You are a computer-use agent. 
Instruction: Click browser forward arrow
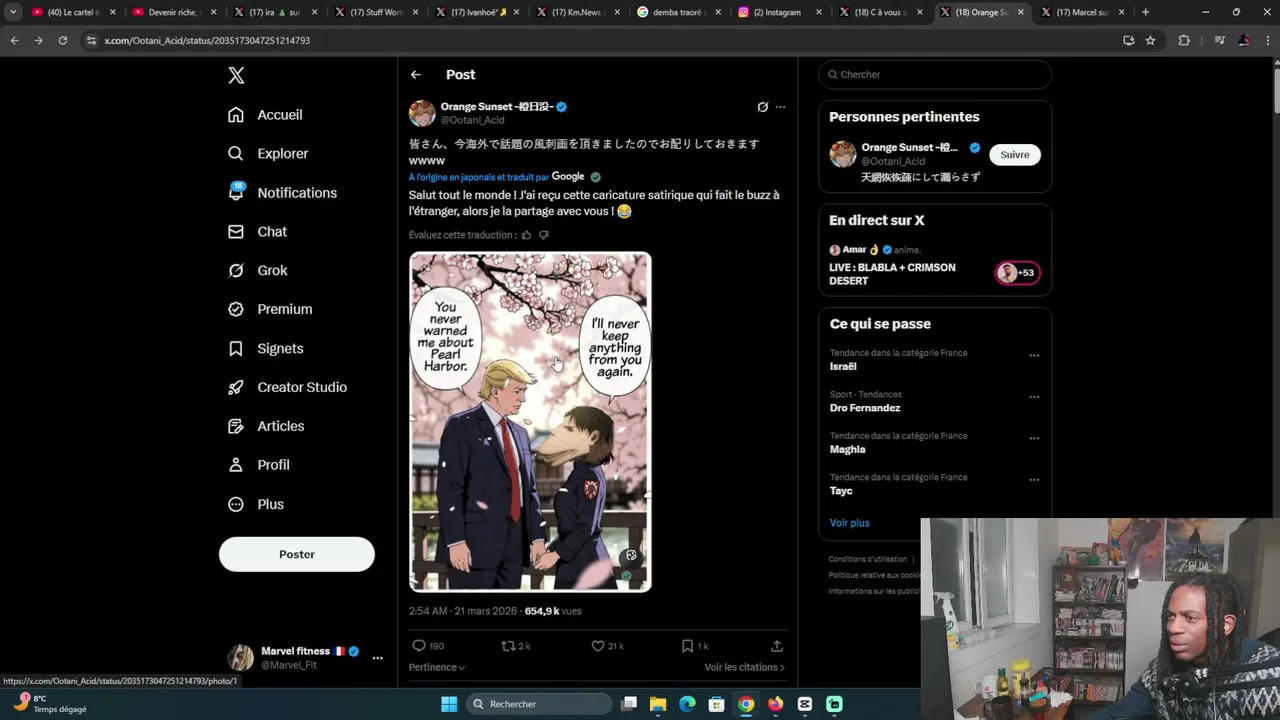pos(38,41)
